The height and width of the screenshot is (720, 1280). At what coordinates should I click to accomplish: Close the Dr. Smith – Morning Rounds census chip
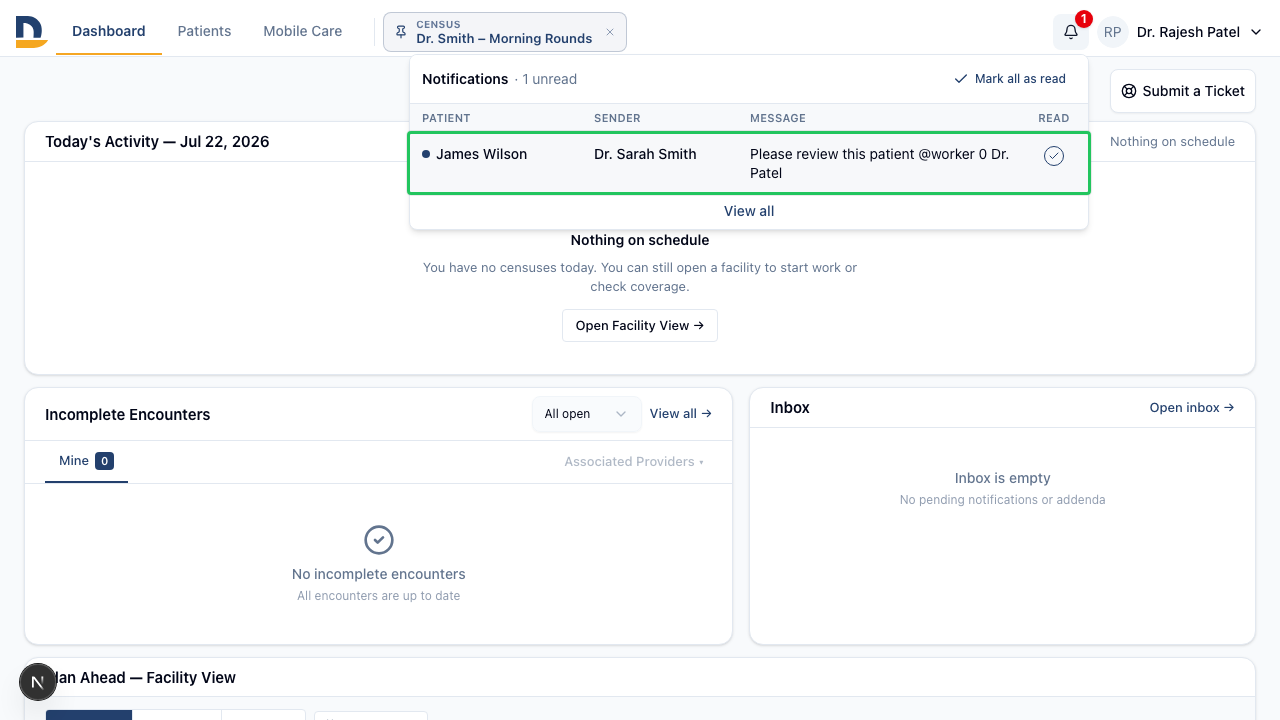pos(610,32)
